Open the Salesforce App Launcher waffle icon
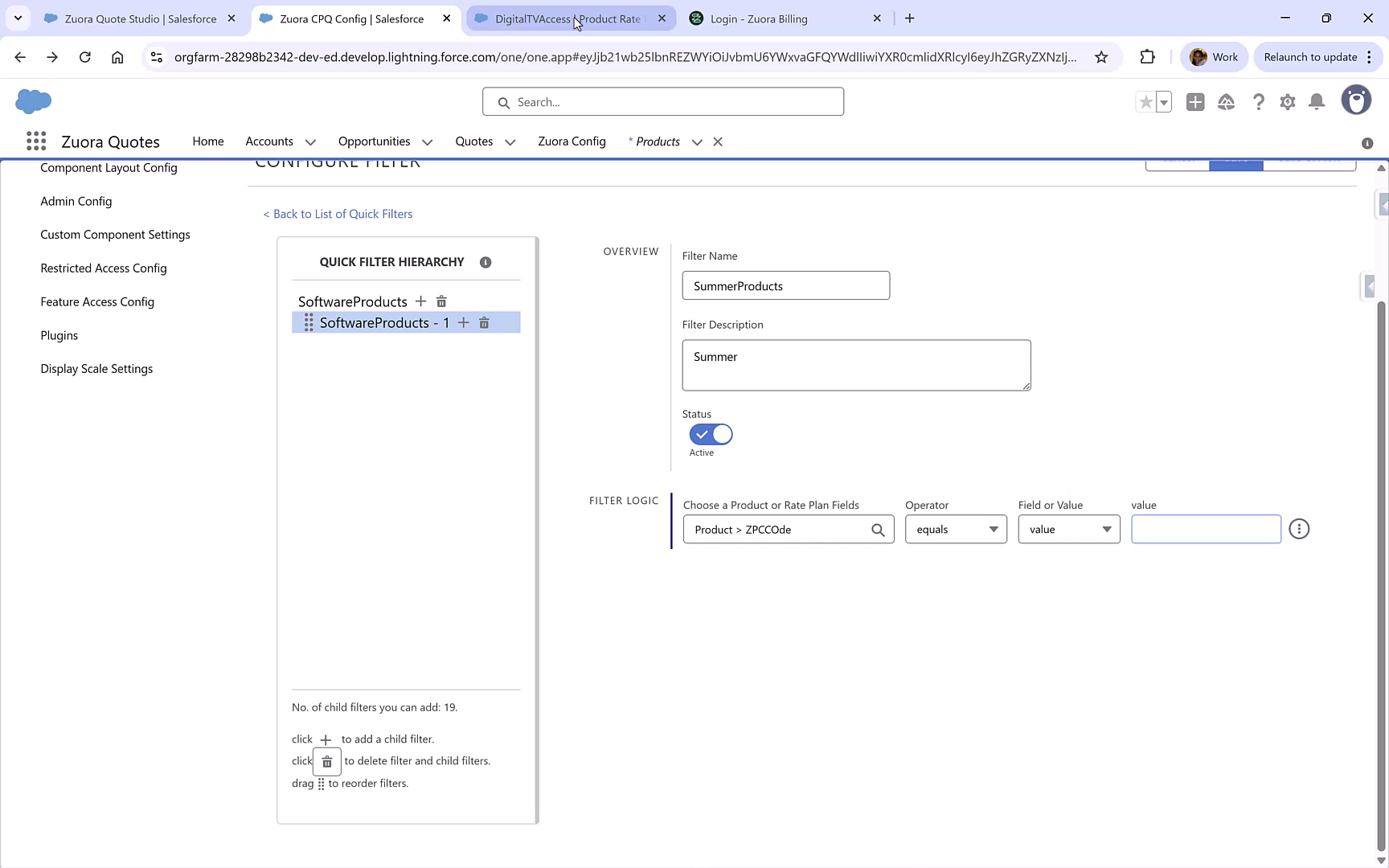1389x868 pixels. 36,141
